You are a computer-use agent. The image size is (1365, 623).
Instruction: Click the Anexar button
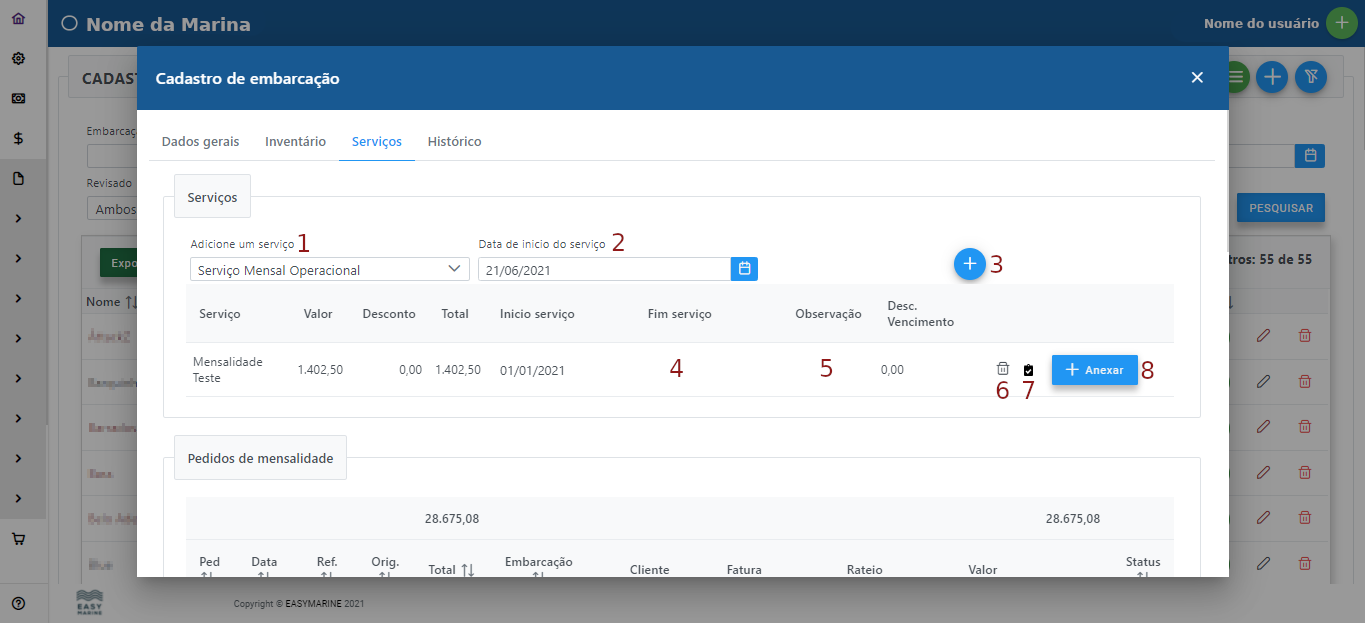1094,370
